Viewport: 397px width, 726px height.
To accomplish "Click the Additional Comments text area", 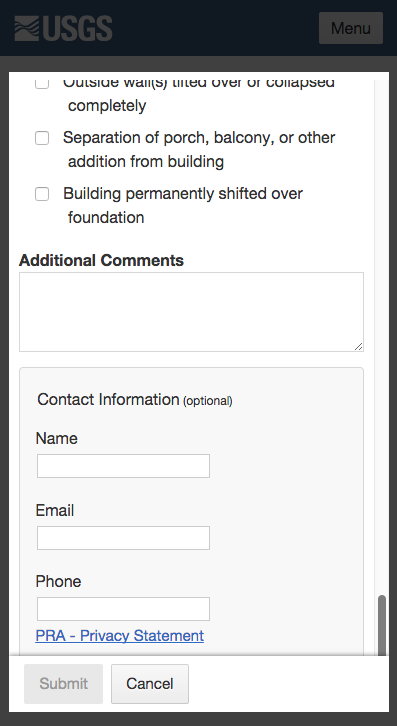I will point(191,312).
